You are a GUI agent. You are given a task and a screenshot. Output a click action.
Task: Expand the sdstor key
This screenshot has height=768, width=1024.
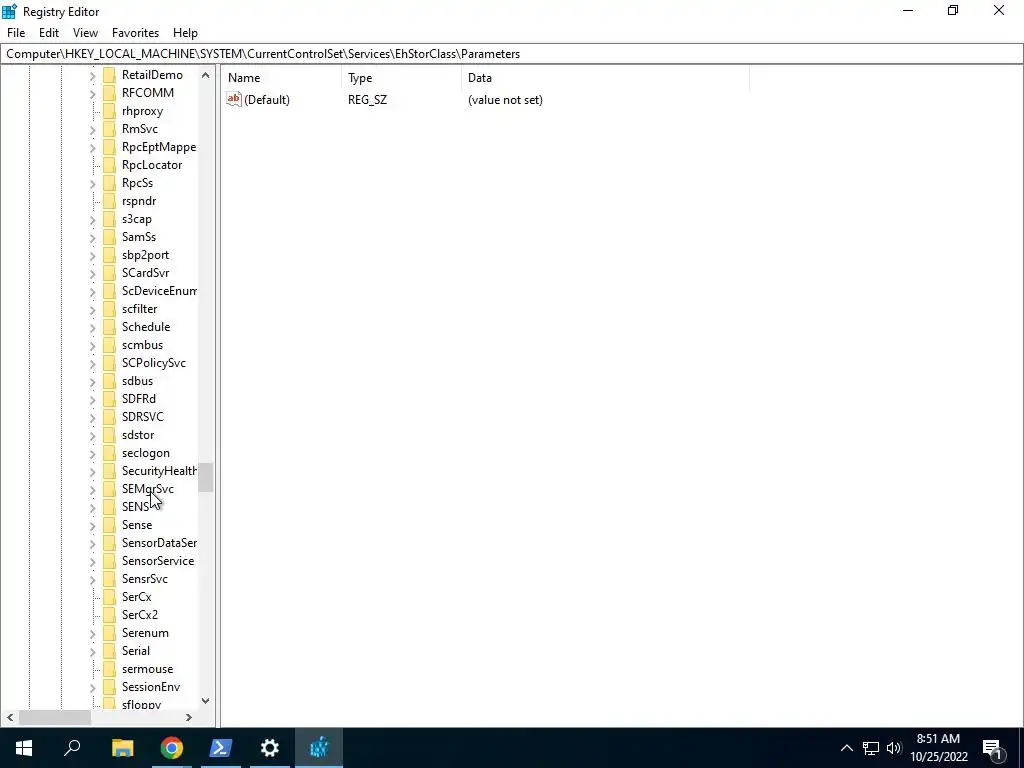tap(92, 435)
